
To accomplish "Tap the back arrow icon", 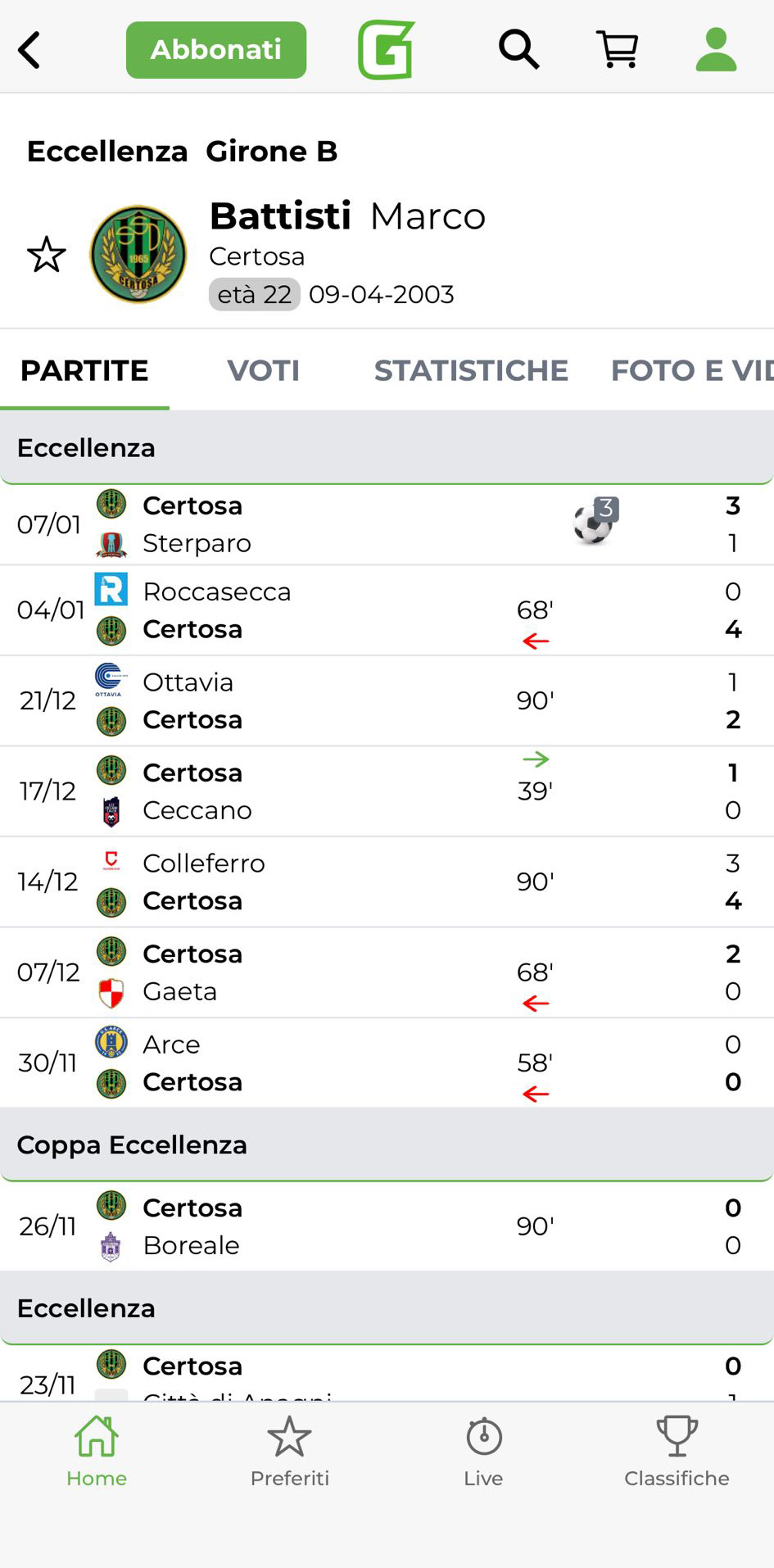I will (x=29, y=50).
